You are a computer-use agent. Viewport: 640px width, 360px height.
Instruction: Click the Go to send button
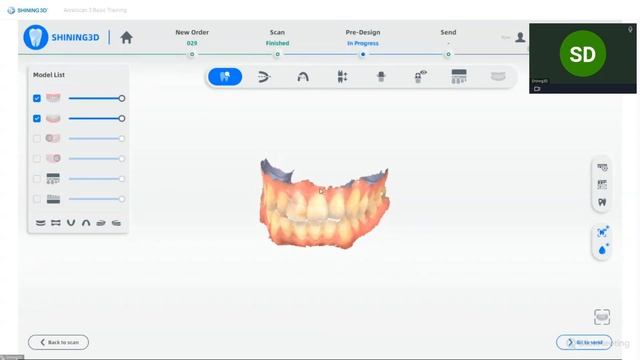584,342
